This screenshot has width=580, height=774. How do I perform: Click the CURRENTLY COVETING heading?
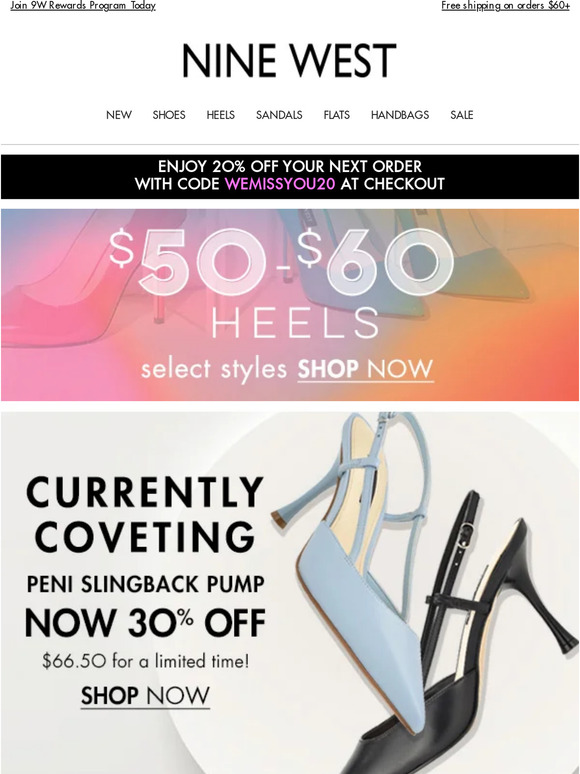click(x=145, y=514)
